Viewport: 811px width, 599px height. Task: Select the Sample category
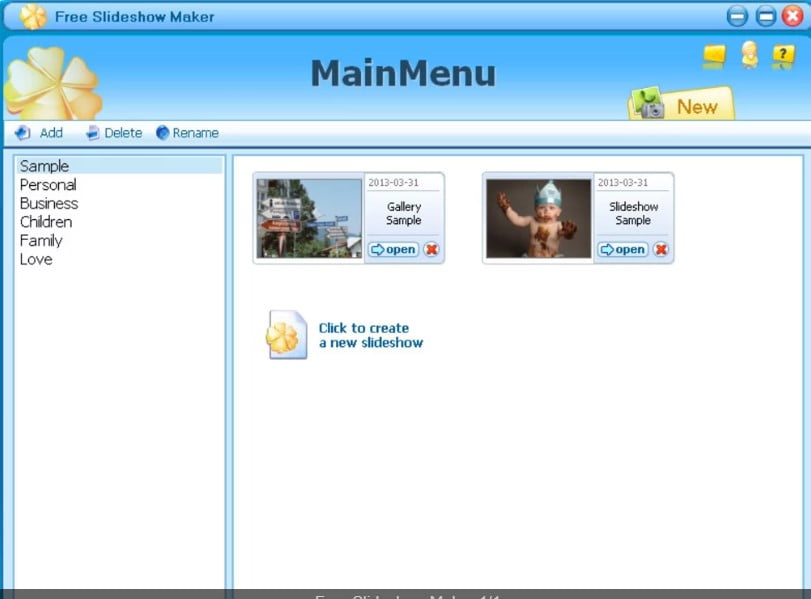[x=119, y=166]
